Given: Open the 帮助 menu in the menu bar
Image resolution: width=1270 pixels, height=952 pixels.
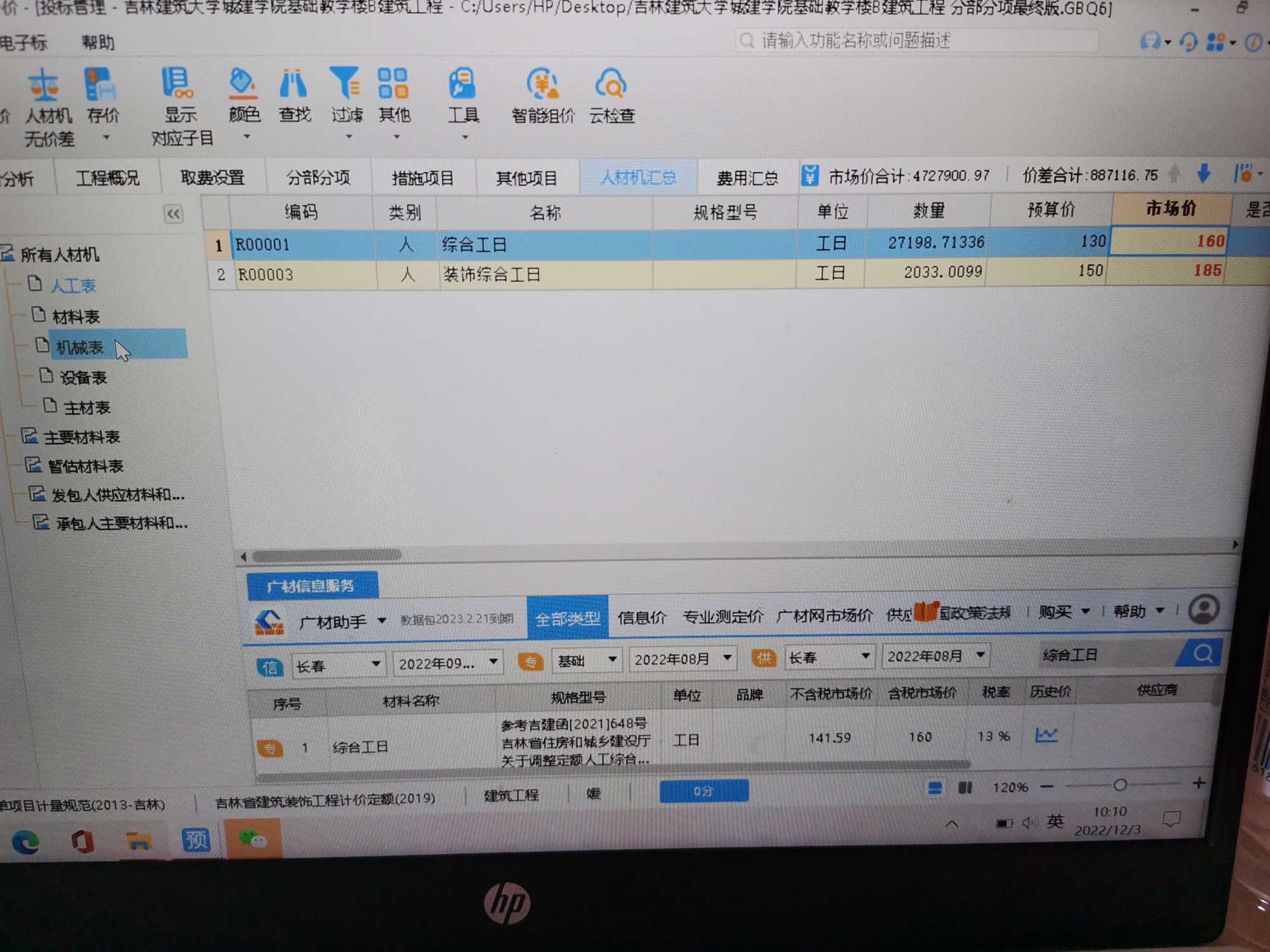Looking at the screenshot, I should click(98, 43).
